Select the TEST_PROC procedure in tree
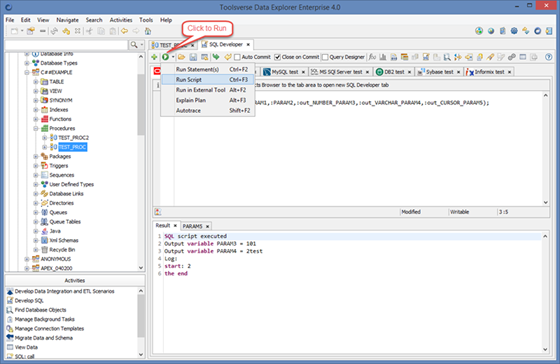Viewport: 560px width, 364px height. [72, 147]
